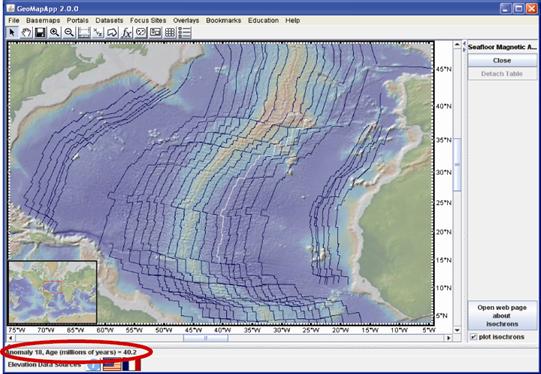Image resolution: width=541 pixels, height=374 pixels.
Task: Open the Overlays menu
Action: 186,20
